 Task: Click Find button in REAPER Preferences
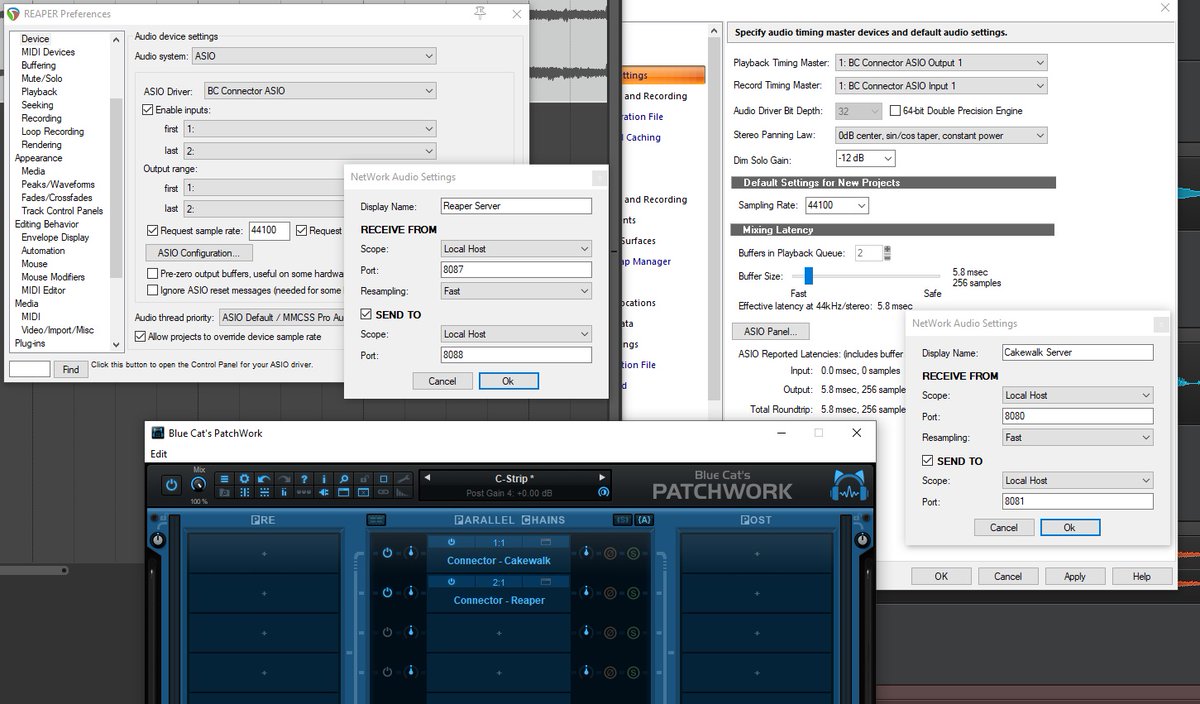pos(70,369)
